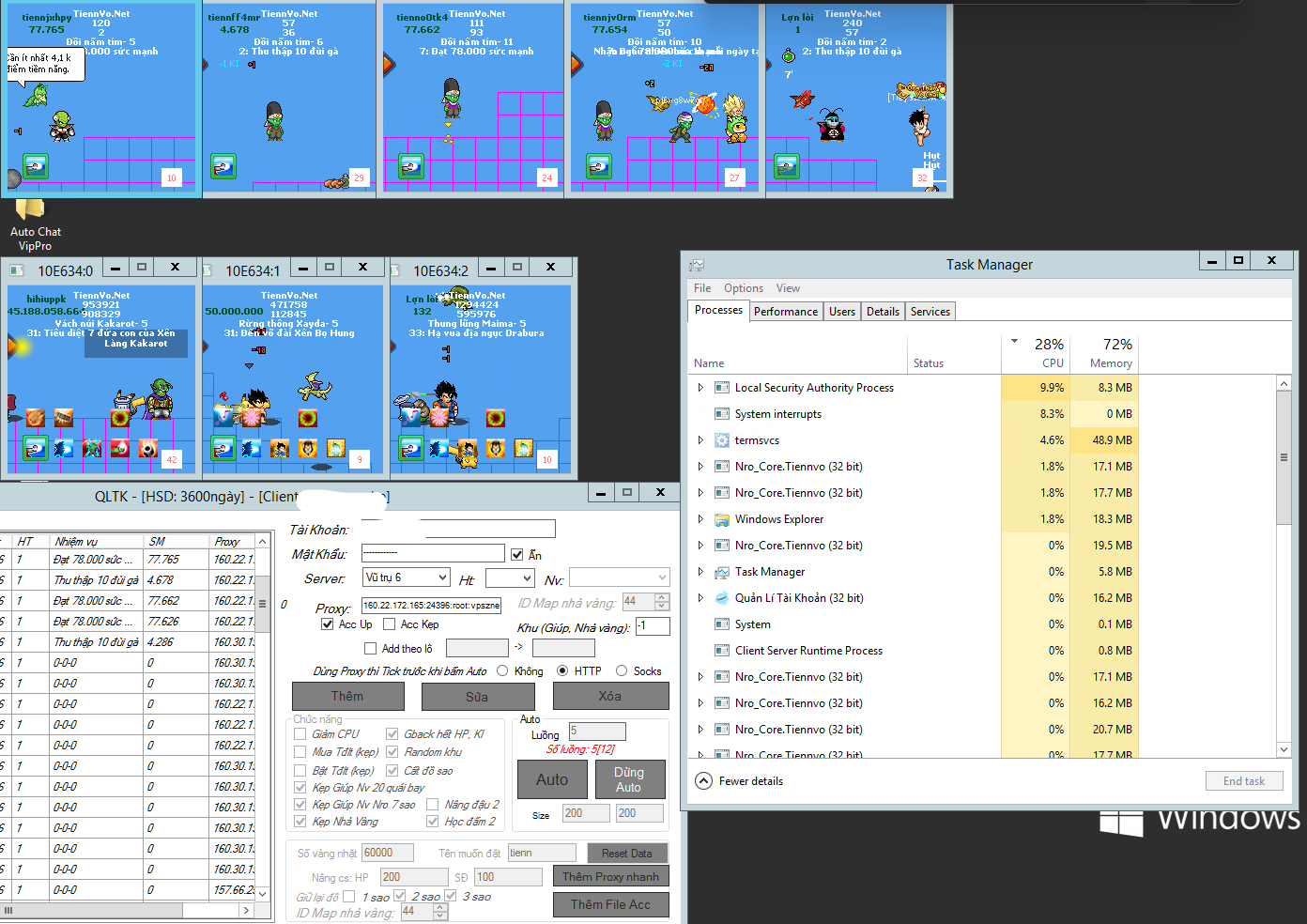
Task: Click the termsvcs process gear icon
Action: (722, 440)
